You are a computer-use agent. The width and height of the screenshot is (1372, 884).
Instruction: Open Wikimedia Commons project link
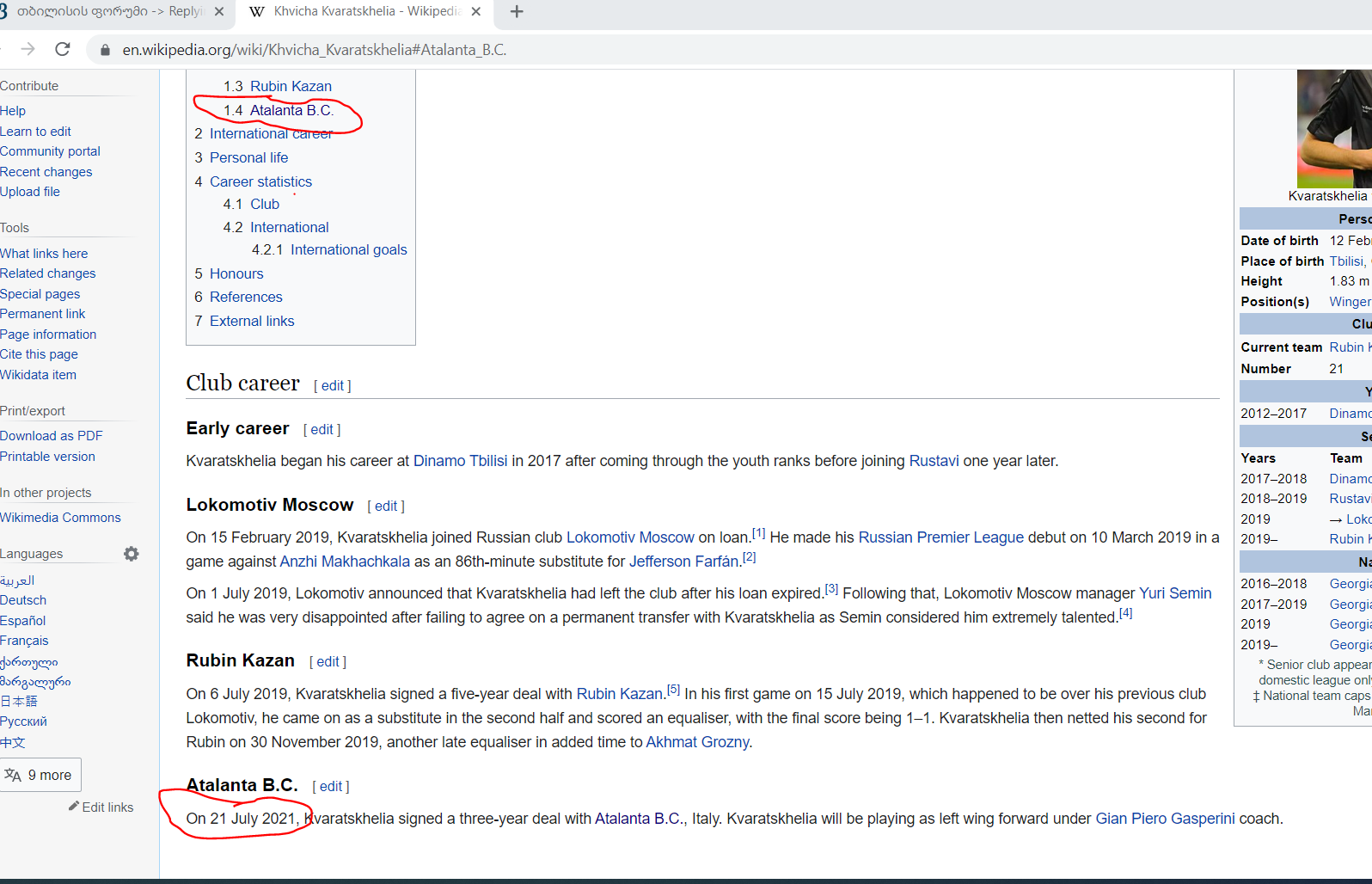pos(60,518)
